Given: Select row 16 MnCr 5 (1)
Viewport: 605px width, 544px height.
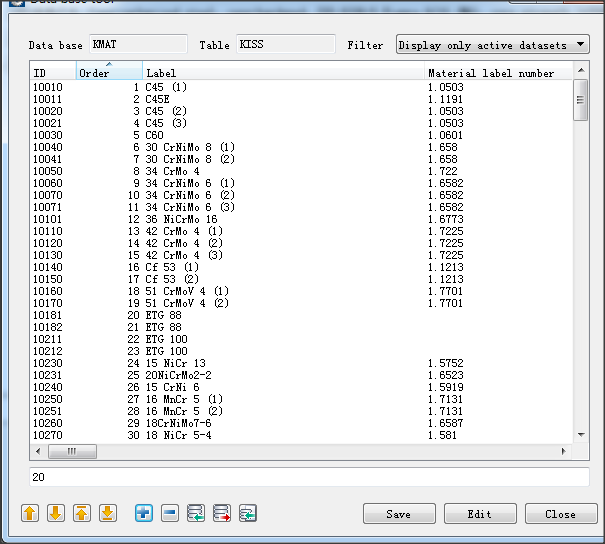Looking at the screenshot, I should point(301,399).
